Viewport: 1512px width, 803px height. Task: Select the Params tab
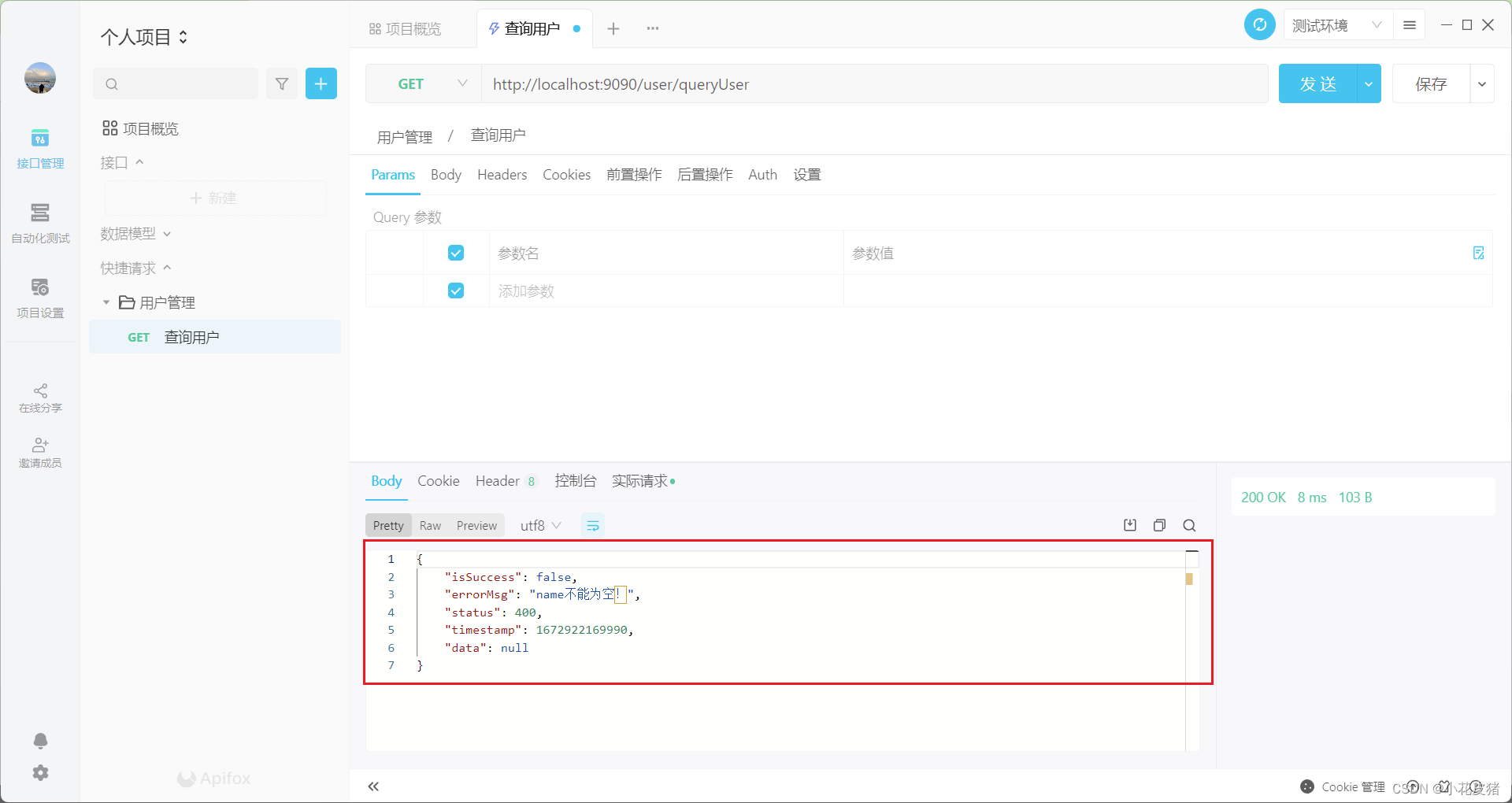pos(393,175)
